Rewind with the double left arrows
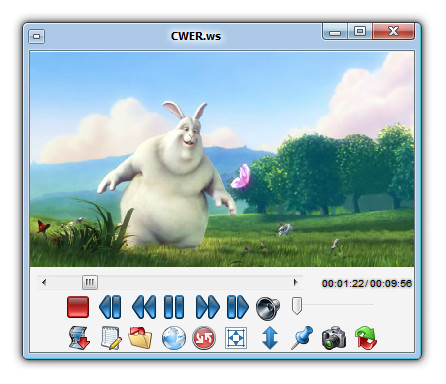This screenshot has height=384, width=446. click(x=144, y=307)
